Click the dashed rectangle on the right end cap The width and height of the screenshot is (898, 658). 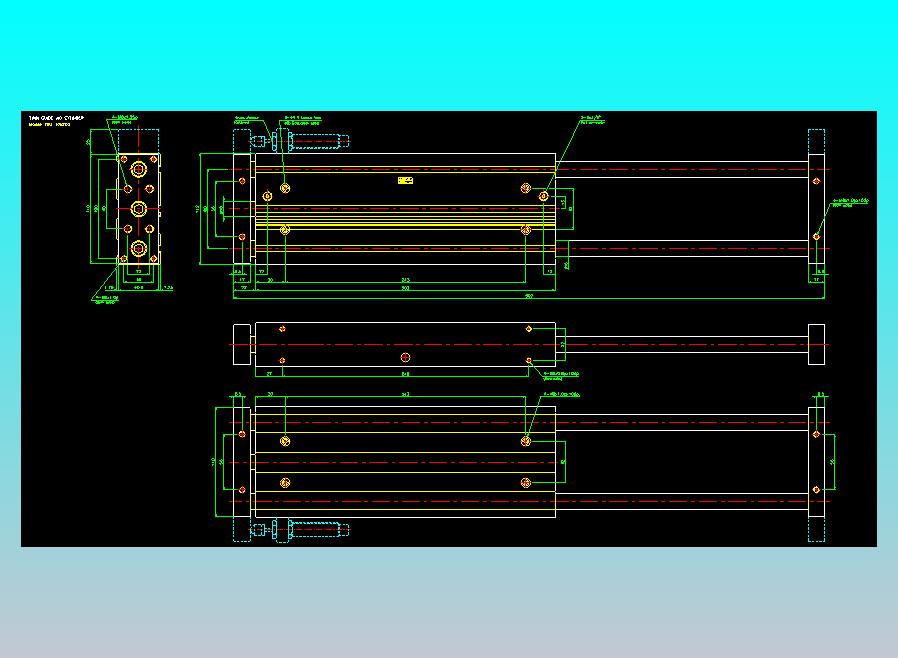click(x=816, y=139)
